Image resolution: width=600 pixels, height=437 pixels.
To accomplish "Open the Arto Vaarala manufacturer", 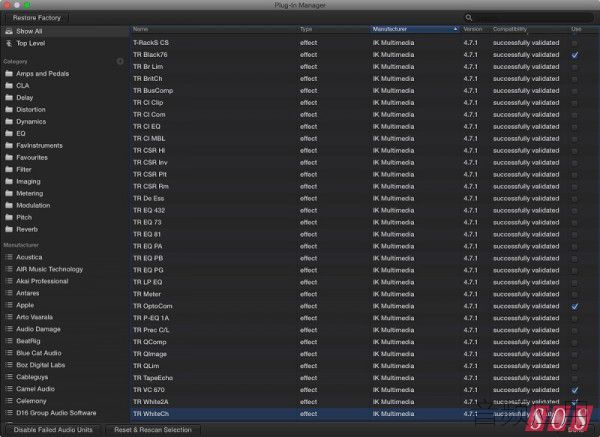I will pyautogui.click(x=34, y=317).
